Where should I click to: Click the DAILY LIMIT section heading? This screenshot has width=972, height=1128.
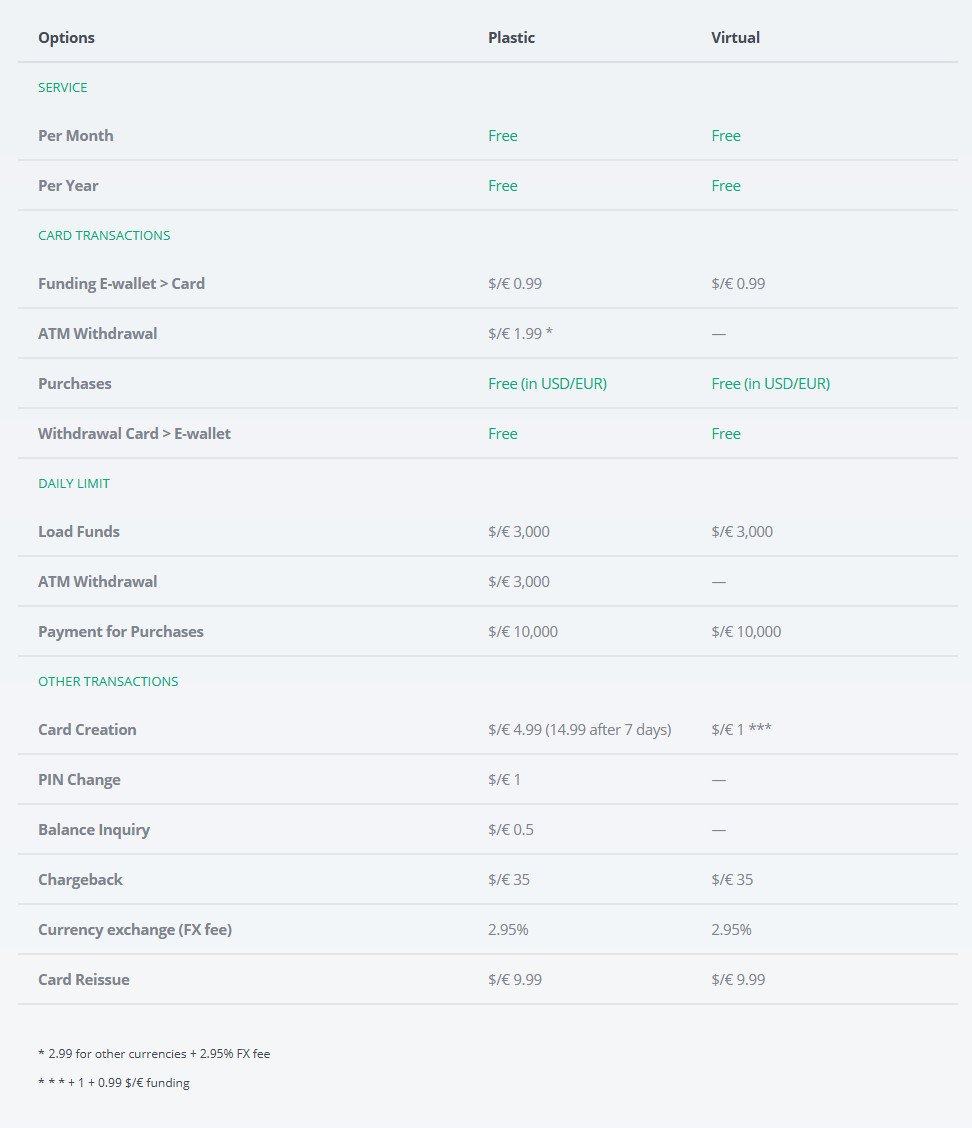point(74,484)
